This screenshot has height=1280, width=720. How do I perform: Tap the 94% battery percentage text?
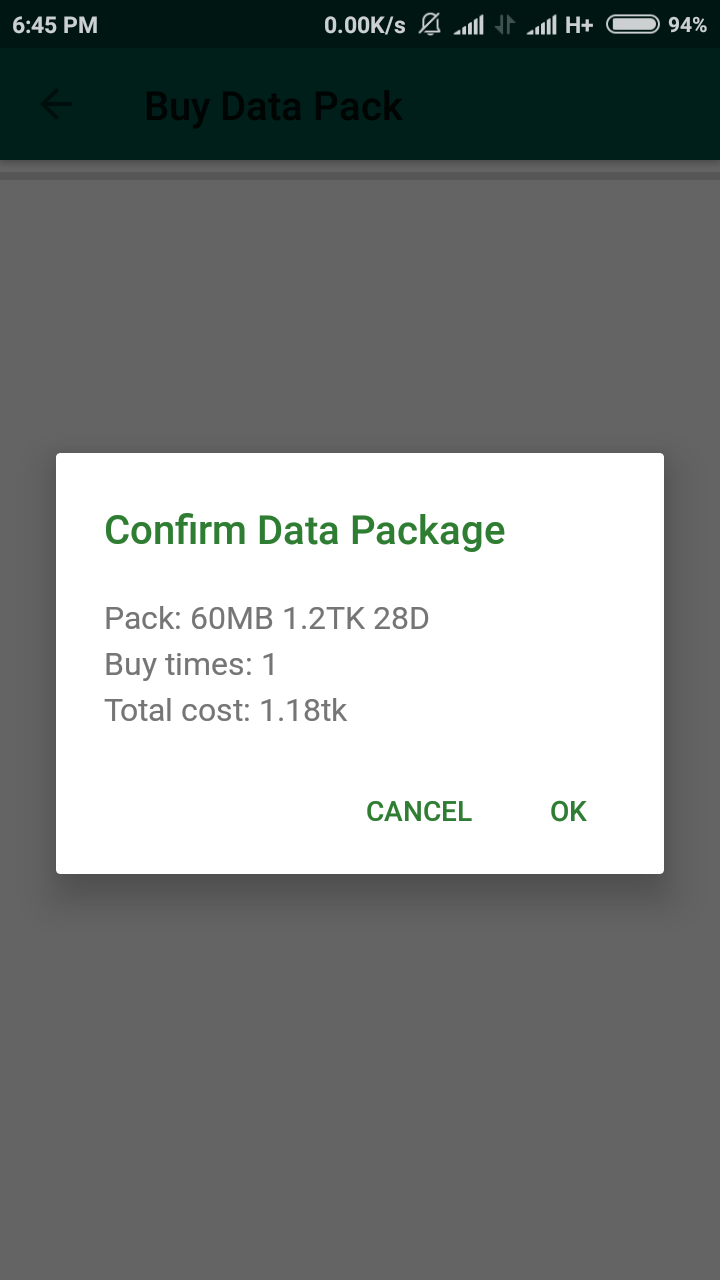(x=688, y=25)
